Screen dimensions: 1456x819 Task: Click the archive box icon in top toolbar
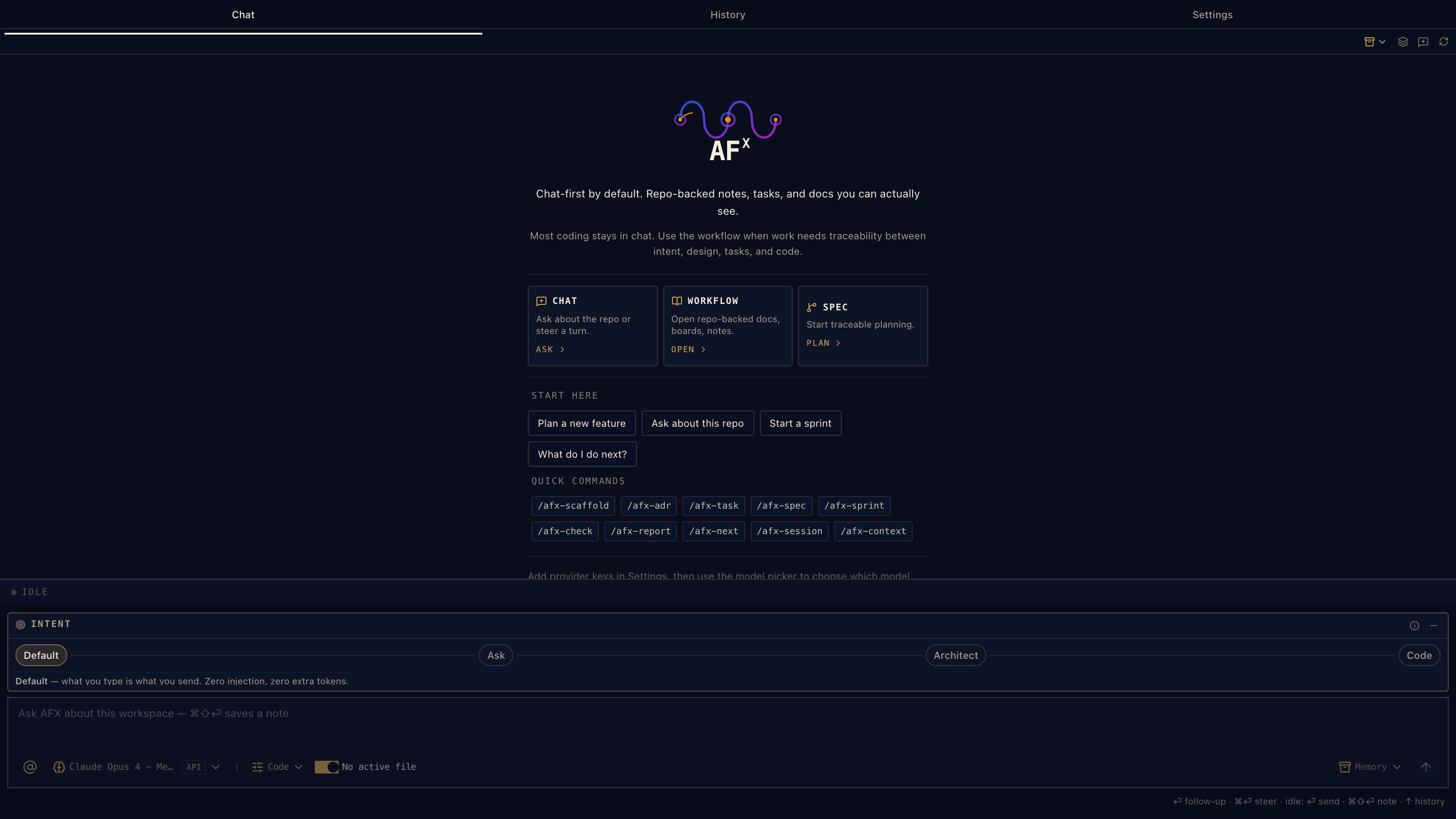(x=1369, y=42)
